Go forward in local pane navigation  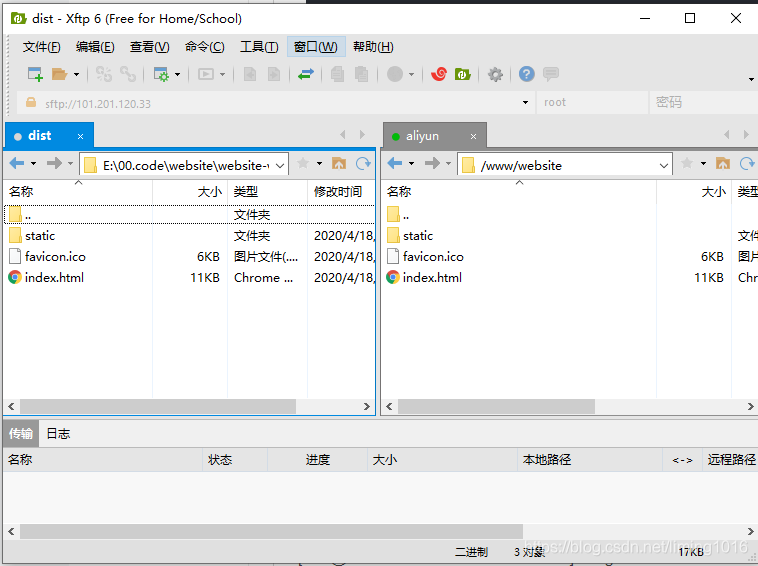click(54, 164)
